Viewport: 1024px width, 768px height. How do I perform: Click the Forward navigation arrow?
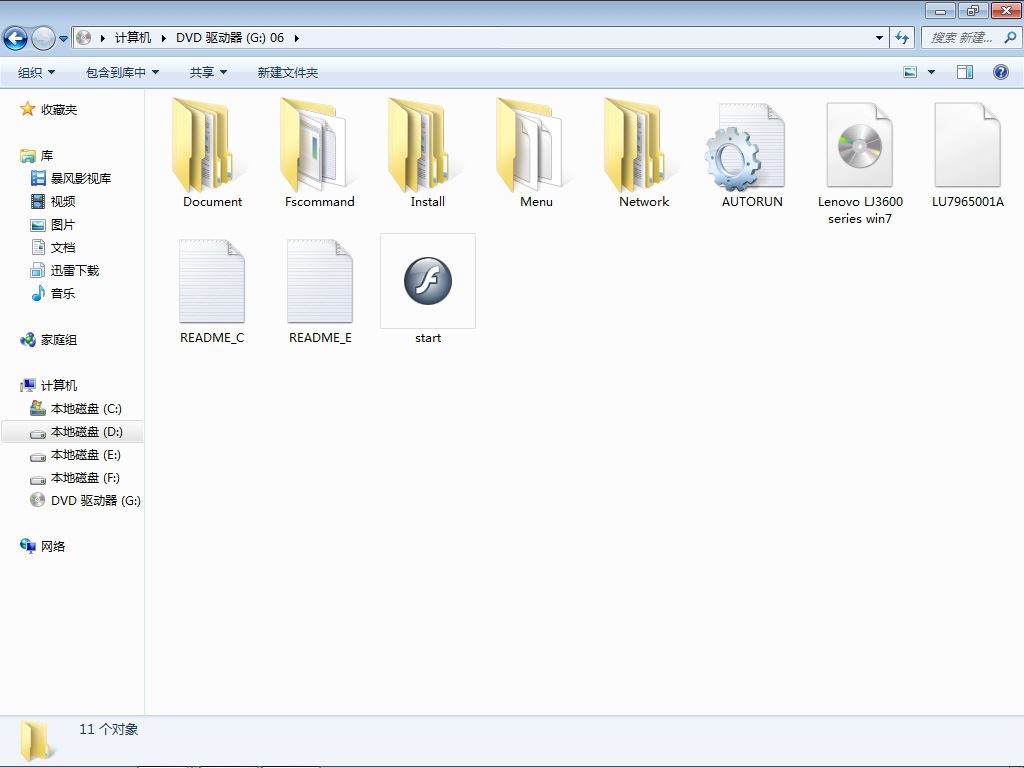(x=43, y=39)
